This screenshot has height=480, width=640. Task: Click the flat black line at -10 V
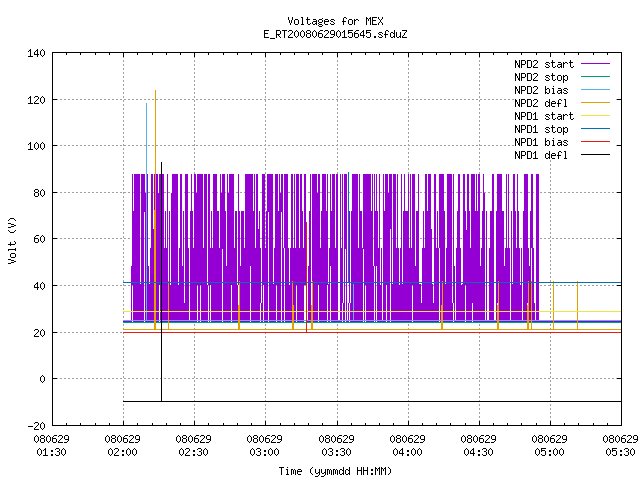(372, 401)
